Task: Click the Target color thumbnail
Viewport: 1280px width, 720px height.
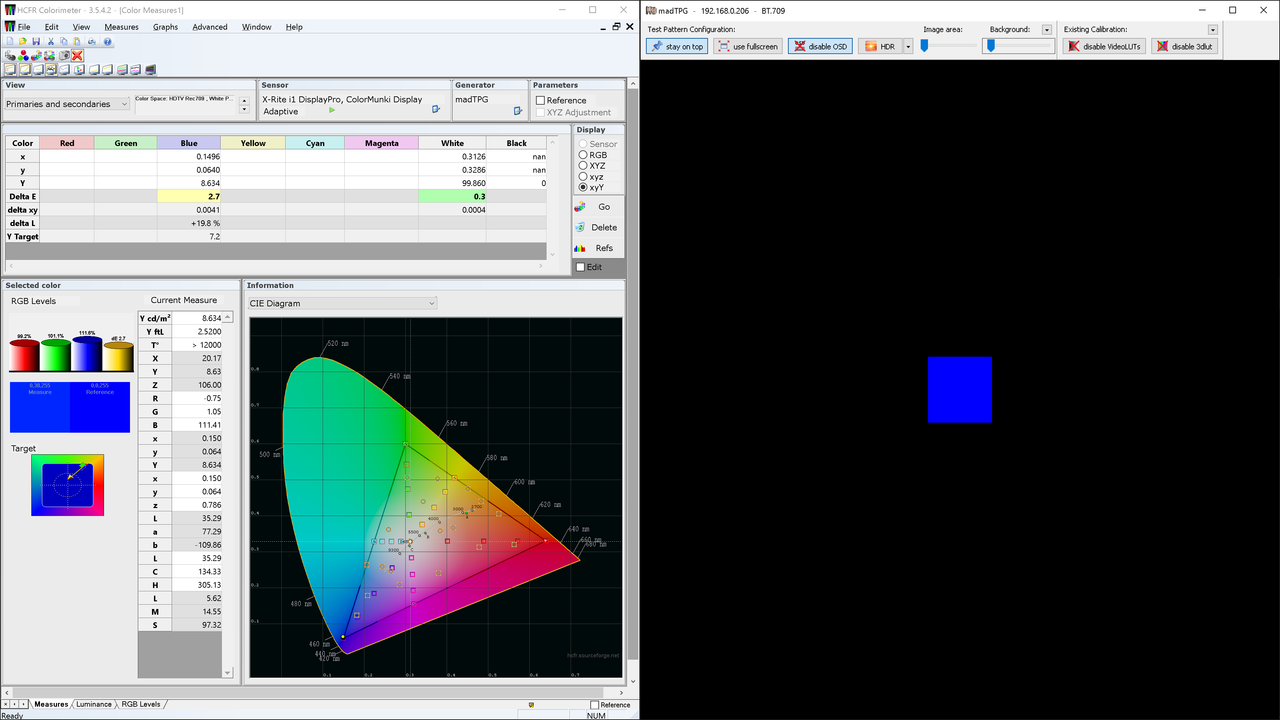Action: pyautogui.click(x=67, y=485)
